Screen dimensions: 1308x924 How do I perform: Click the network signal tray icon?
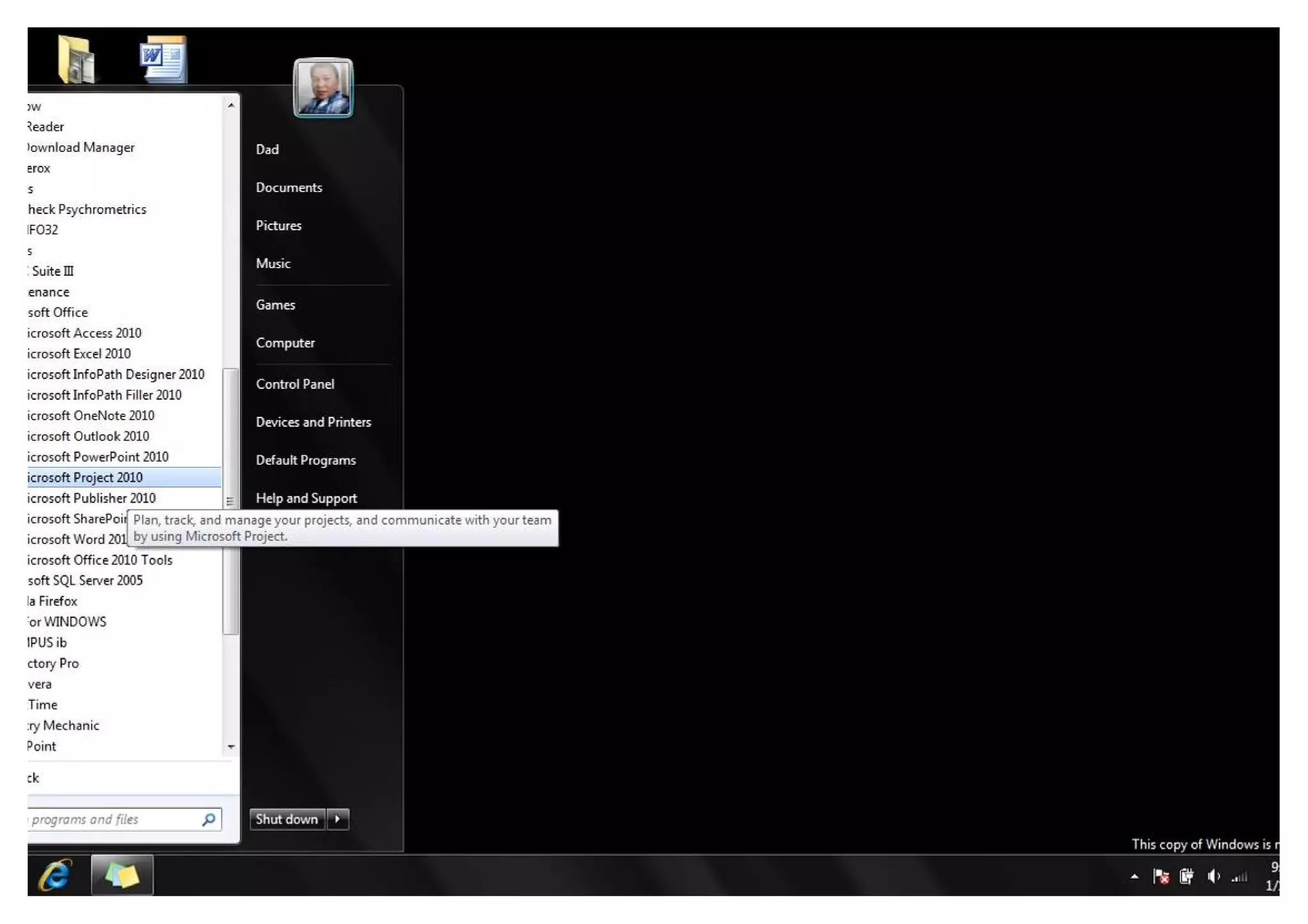[x=1239, y=877]
